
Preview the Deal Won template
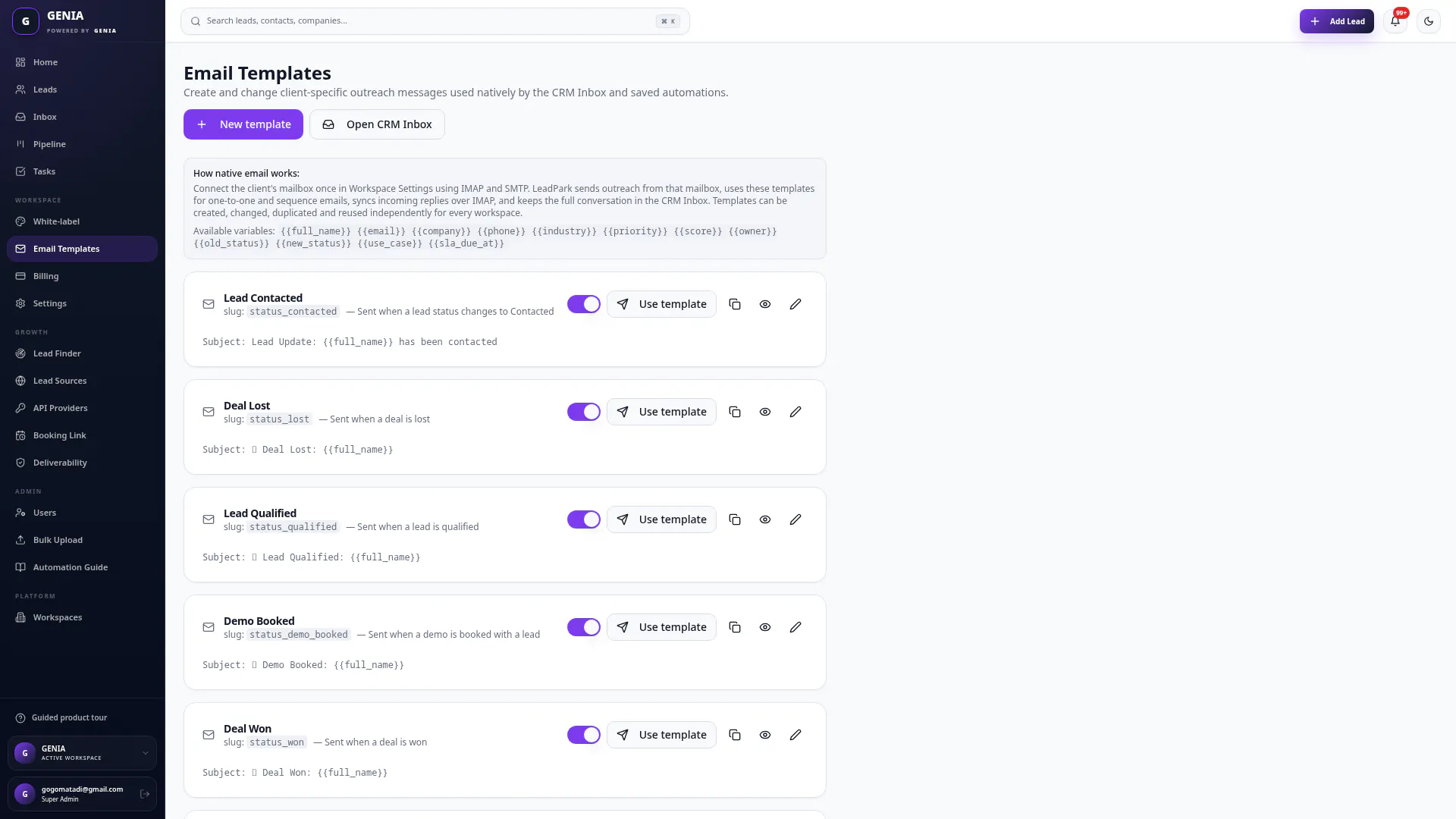click(765, 735)
